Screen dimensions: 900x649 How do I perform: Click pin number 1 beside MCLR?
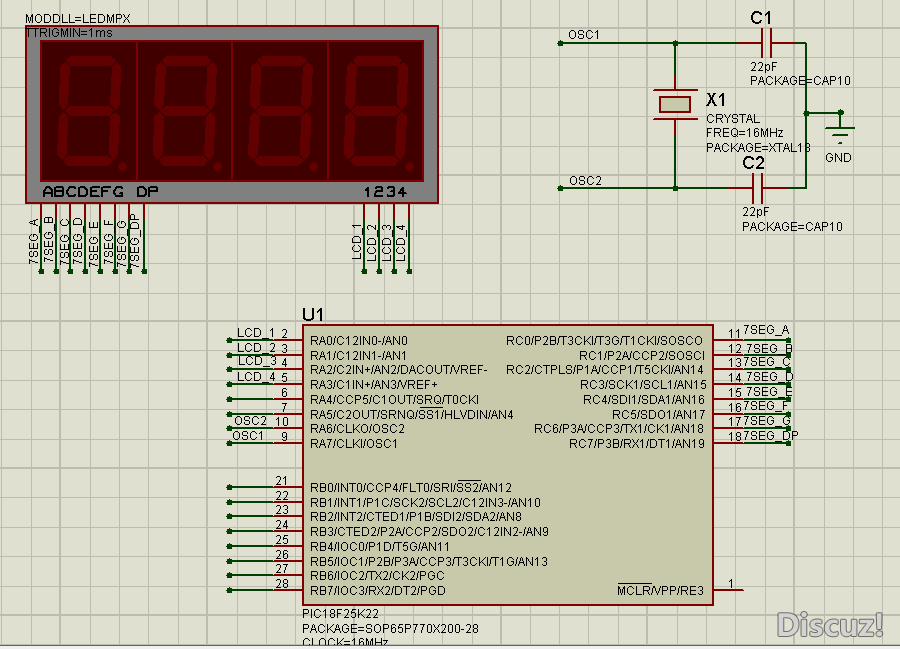[x=731, y=584]
